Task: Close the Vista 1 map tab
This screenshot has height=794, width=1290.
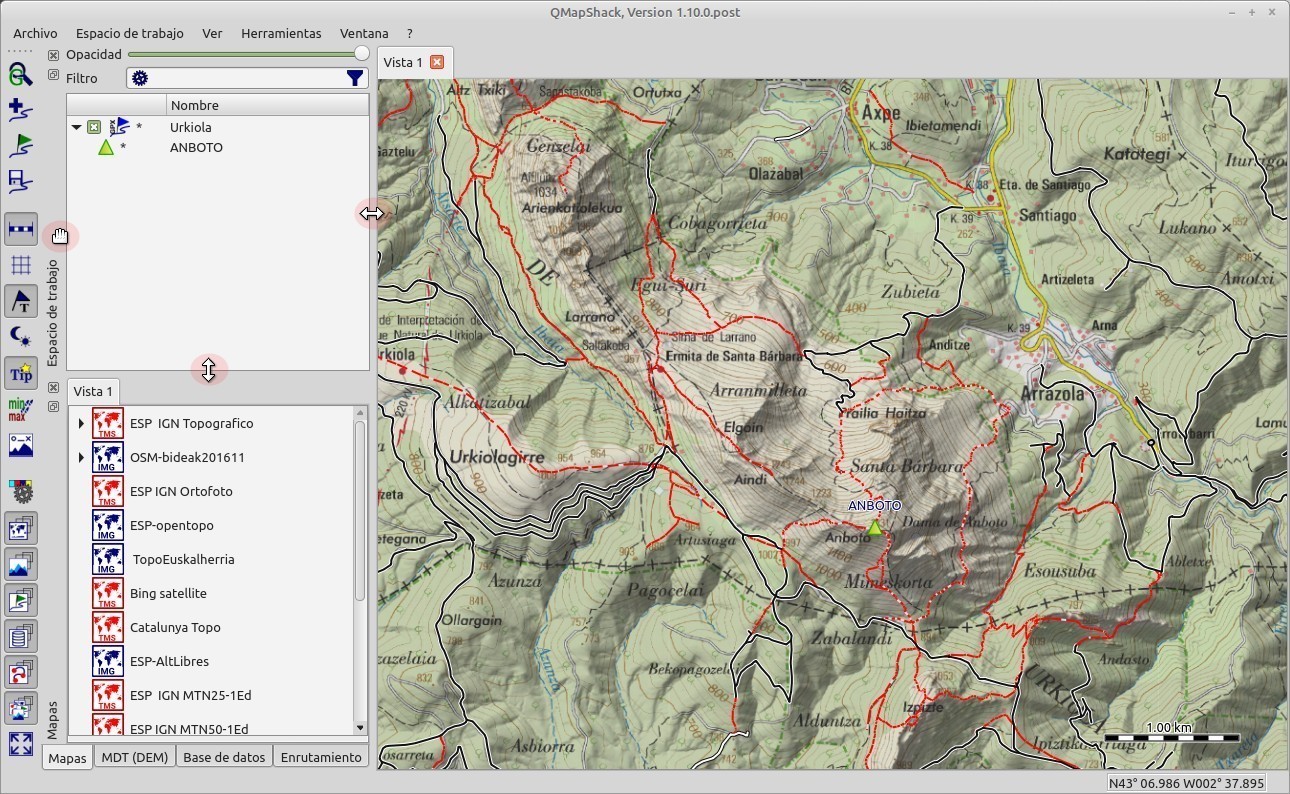Action: 437,62
